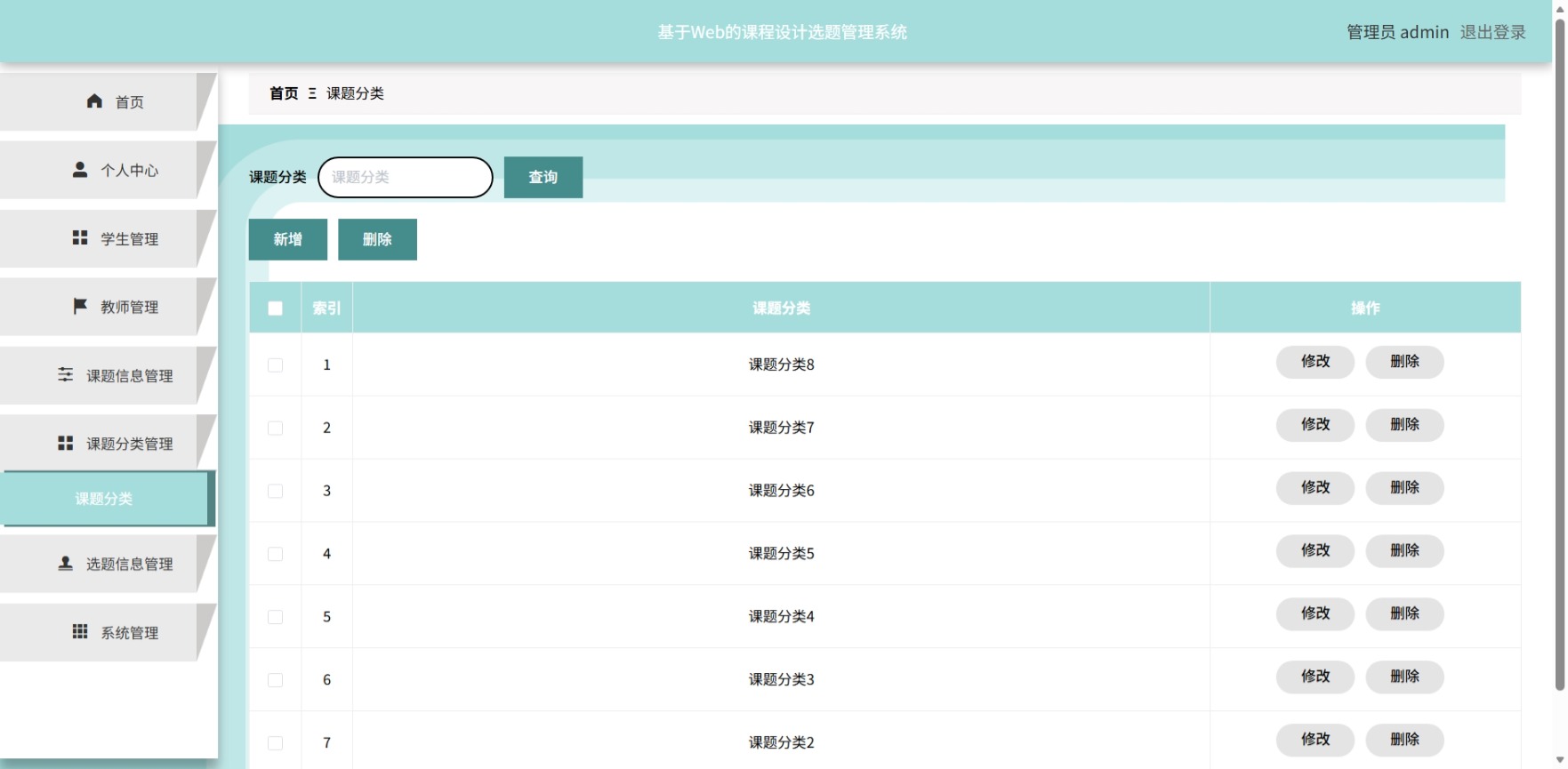
Task: Click the page vertical scrollbar thumb
Action: coord(1560,354)
